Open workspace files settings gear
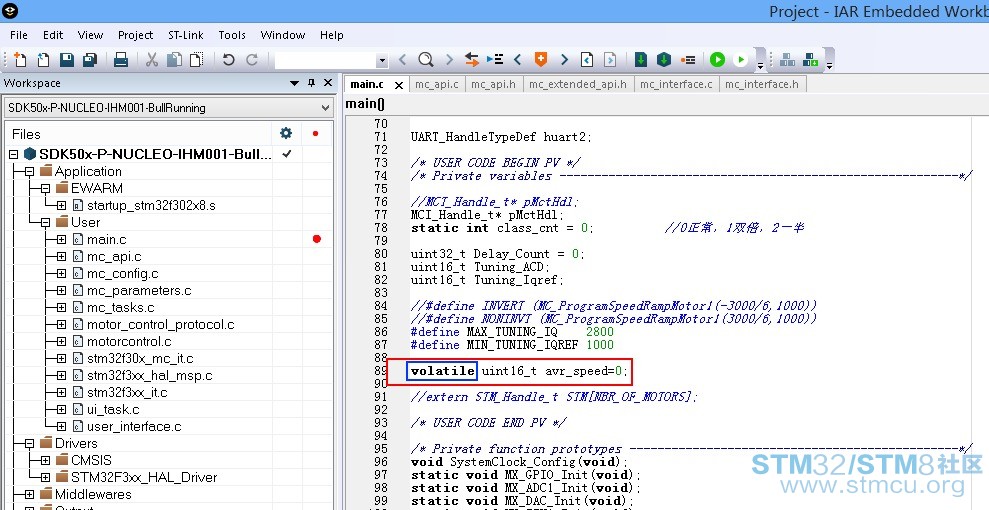 pos(286,133)
